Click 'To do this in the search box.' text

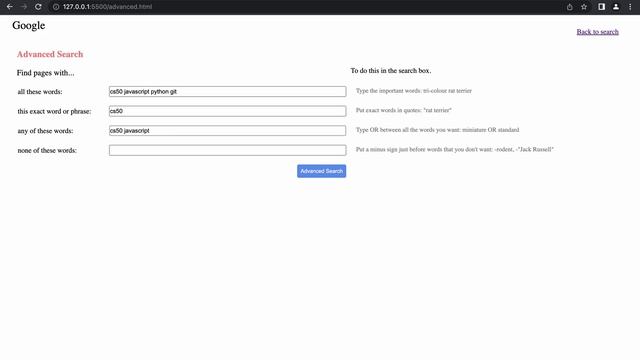coord(391,71)
